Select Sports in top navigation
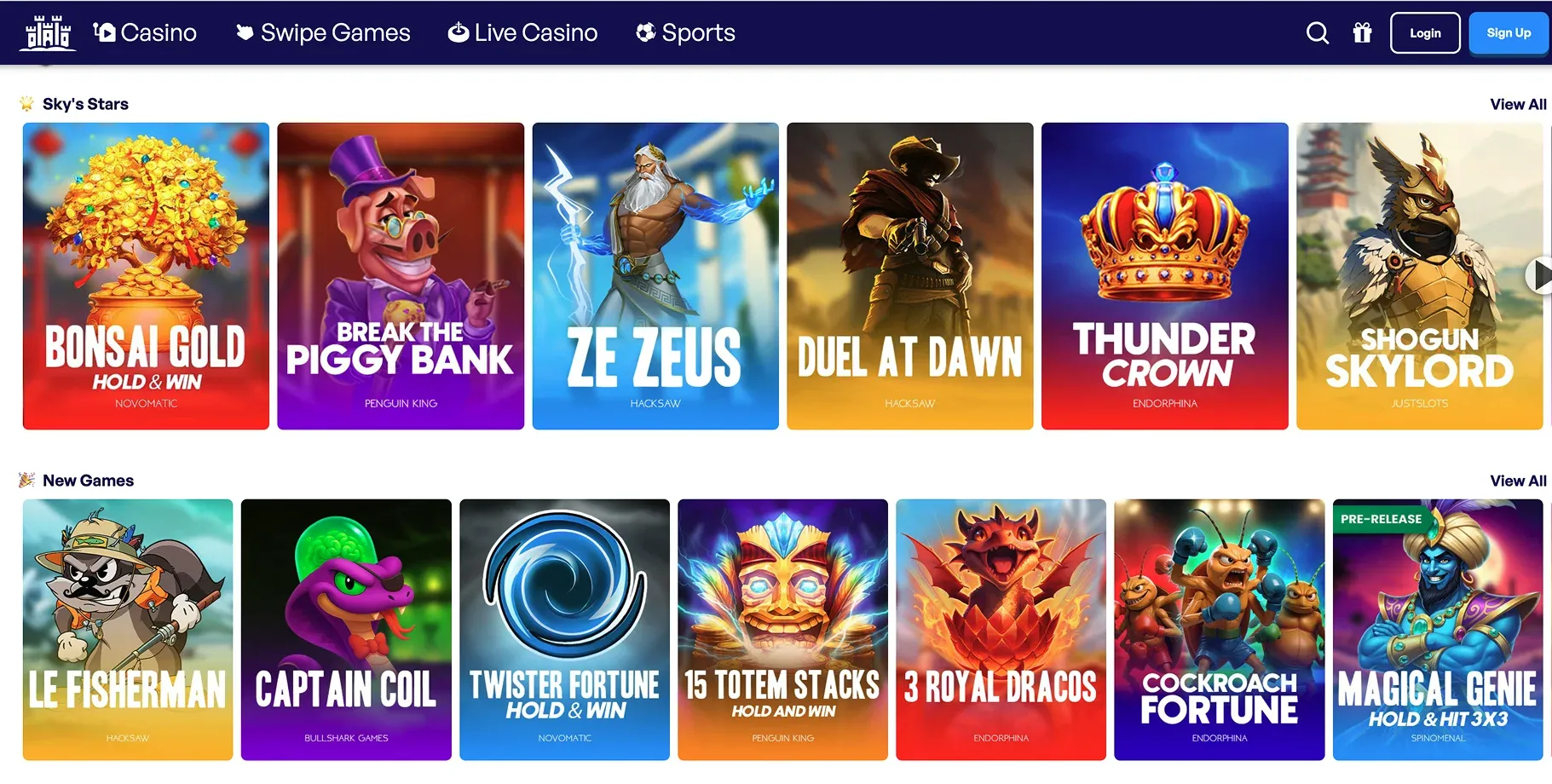Image resolution: width=1552 pixels, height=784 pixels. pos(686,33)
